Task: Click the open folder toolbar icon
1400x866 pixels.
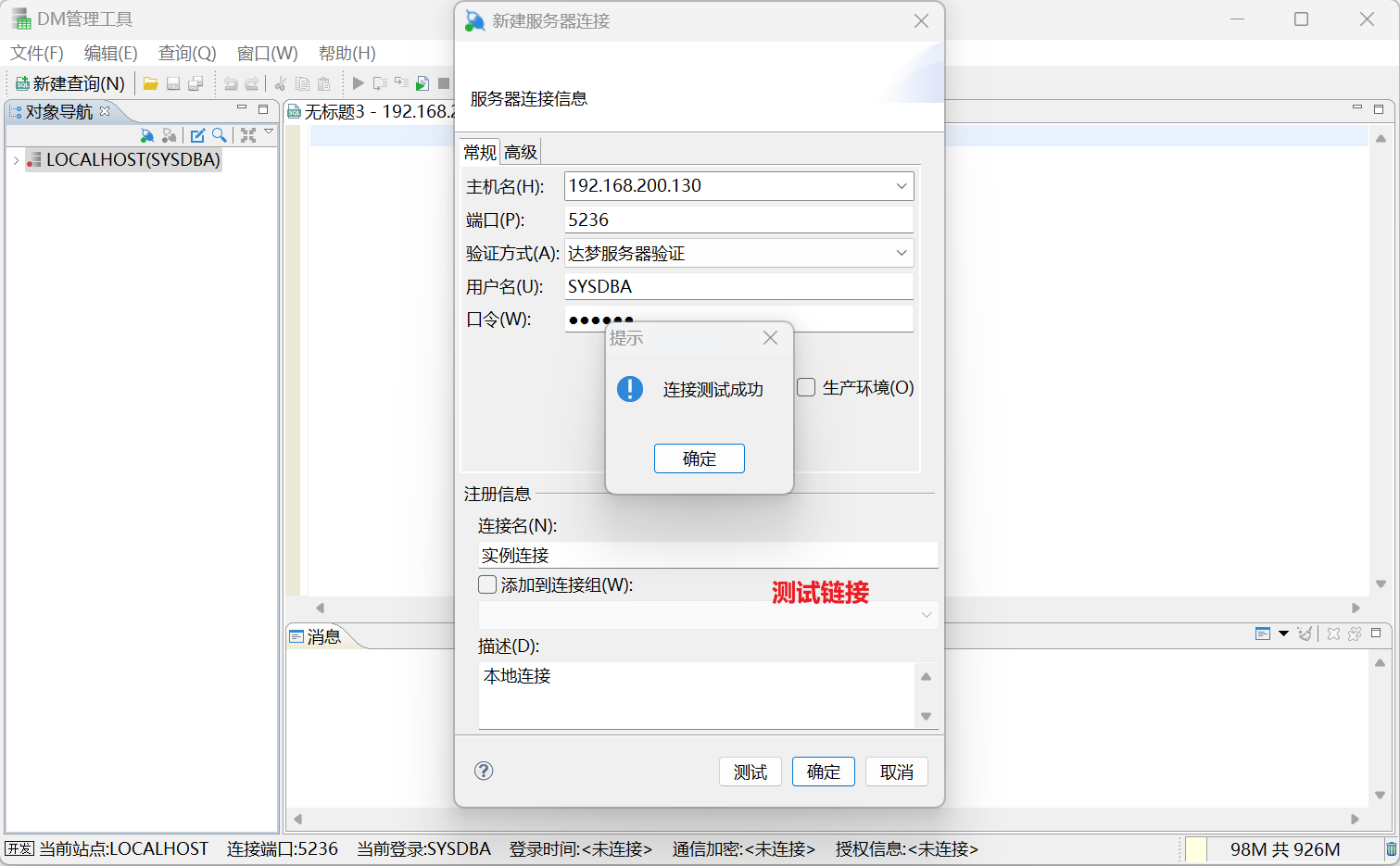Action: [x=150, y=83]
